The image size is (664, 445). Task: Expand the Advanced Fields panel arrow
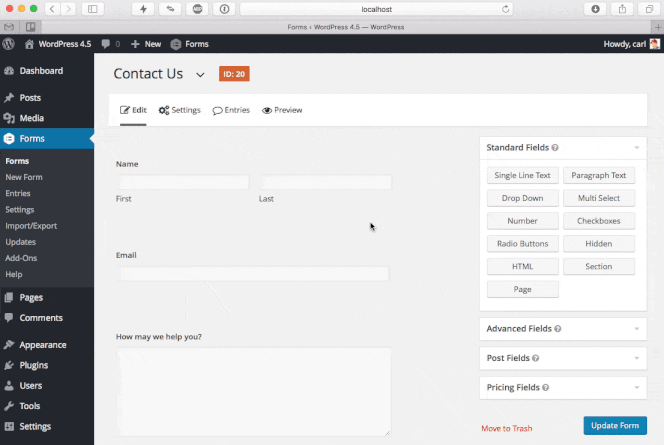coord(636,329)
